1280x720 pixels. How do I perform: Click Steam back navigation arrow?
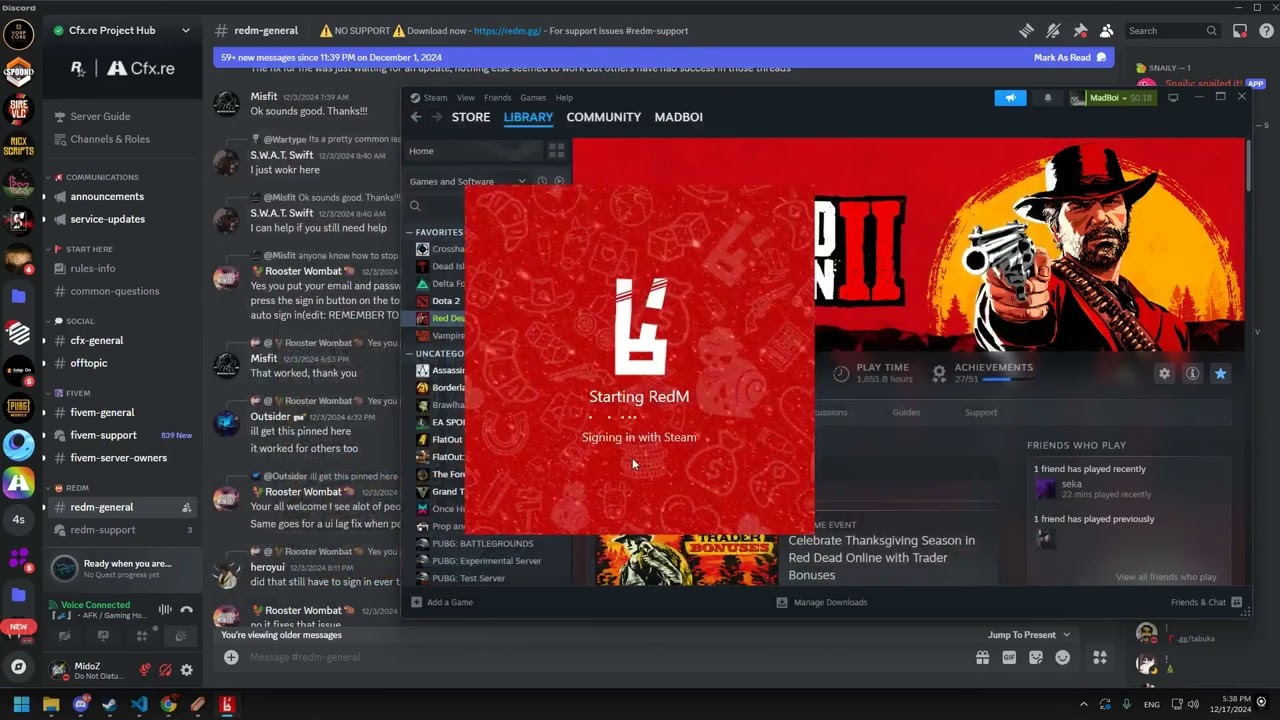click(416, 117)
